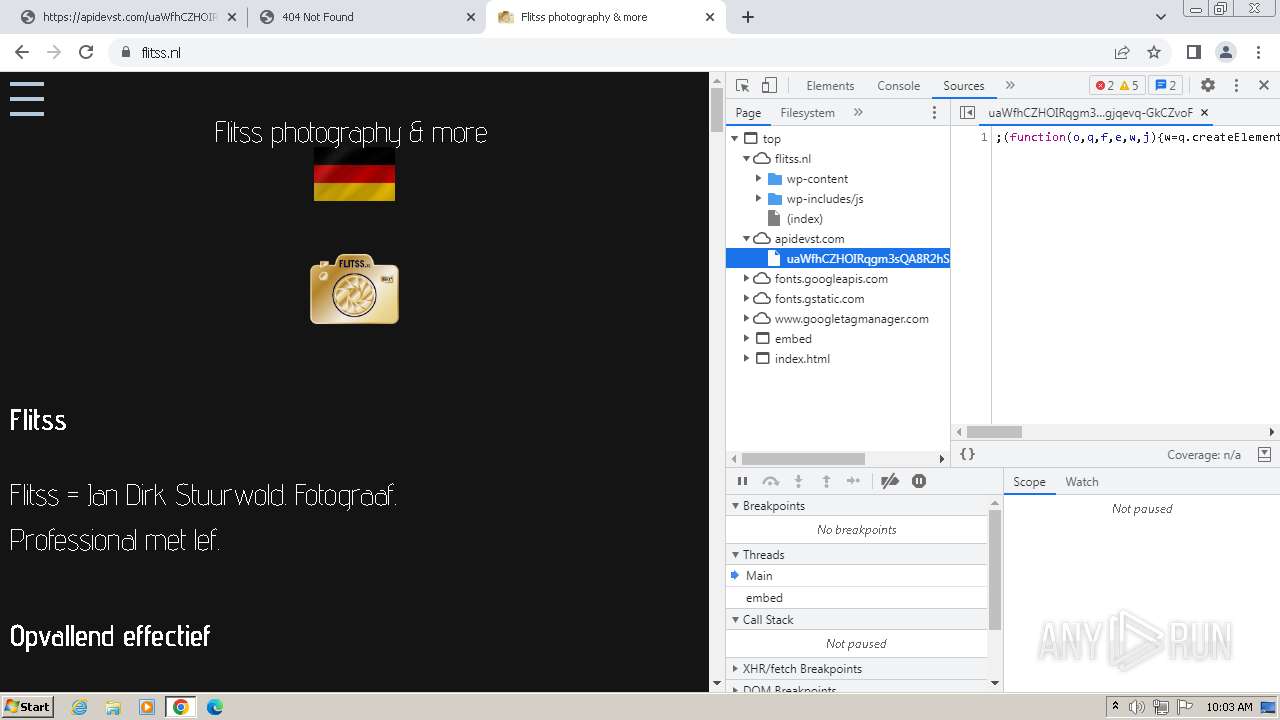Close the uaWfhCZHOIRqgm3 source file tab

tap(1204, 113)
